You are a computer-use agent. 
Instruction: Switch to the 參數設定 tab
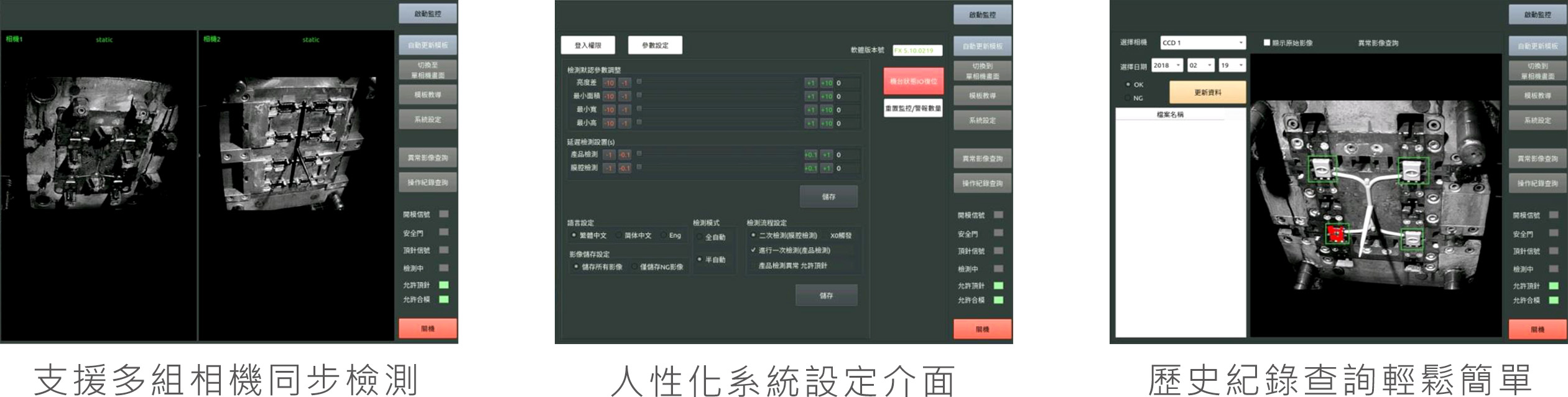click(655, 45)
